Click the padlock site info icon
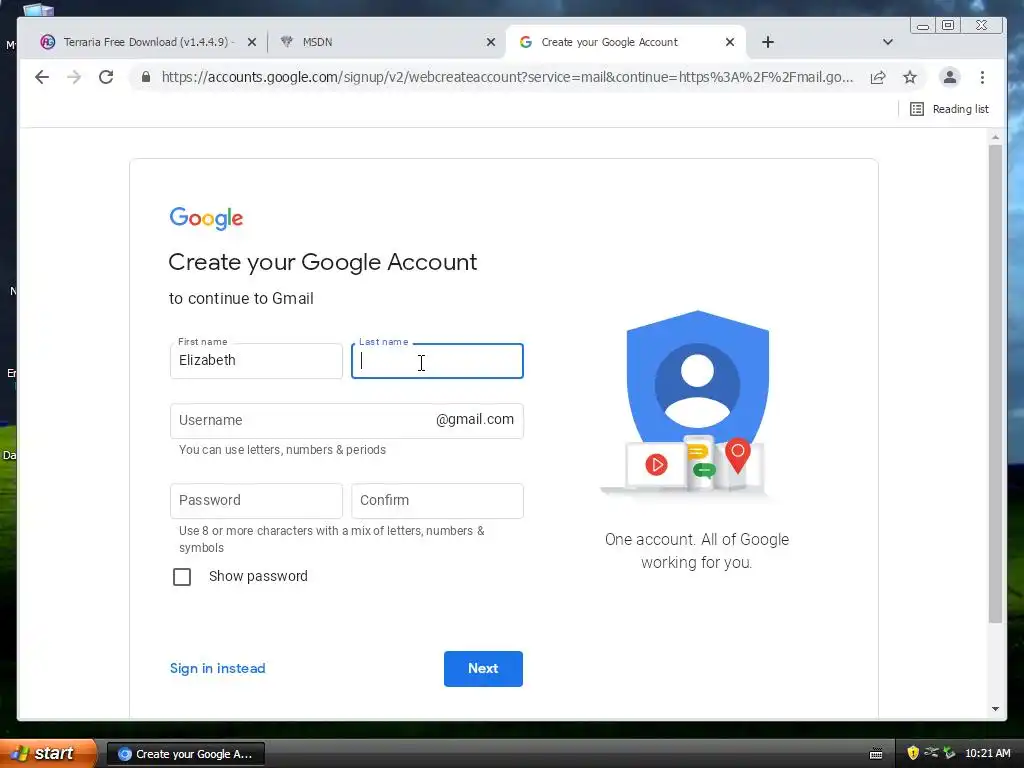 point(146,77)
